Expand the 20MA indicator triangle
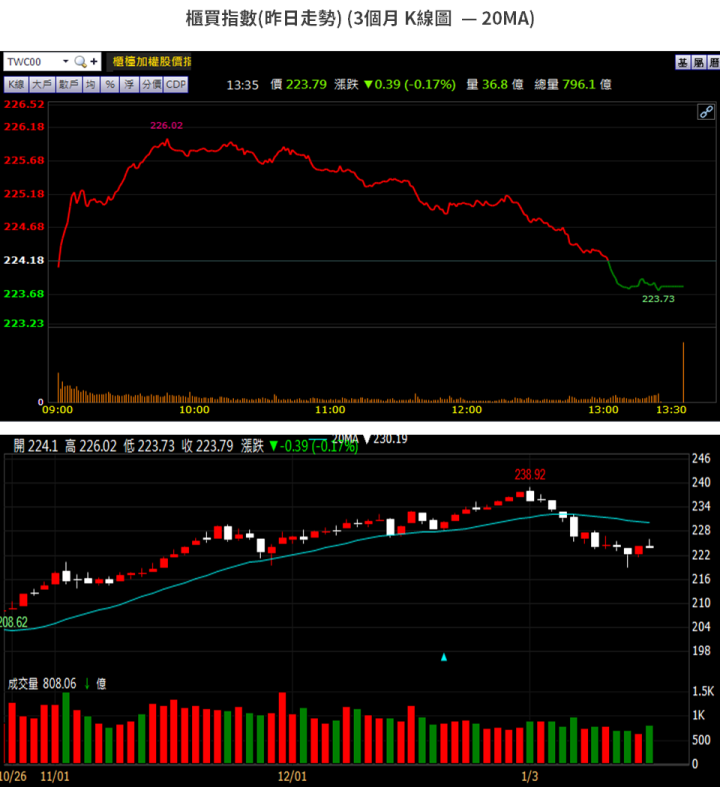 (x=366, y=439)
